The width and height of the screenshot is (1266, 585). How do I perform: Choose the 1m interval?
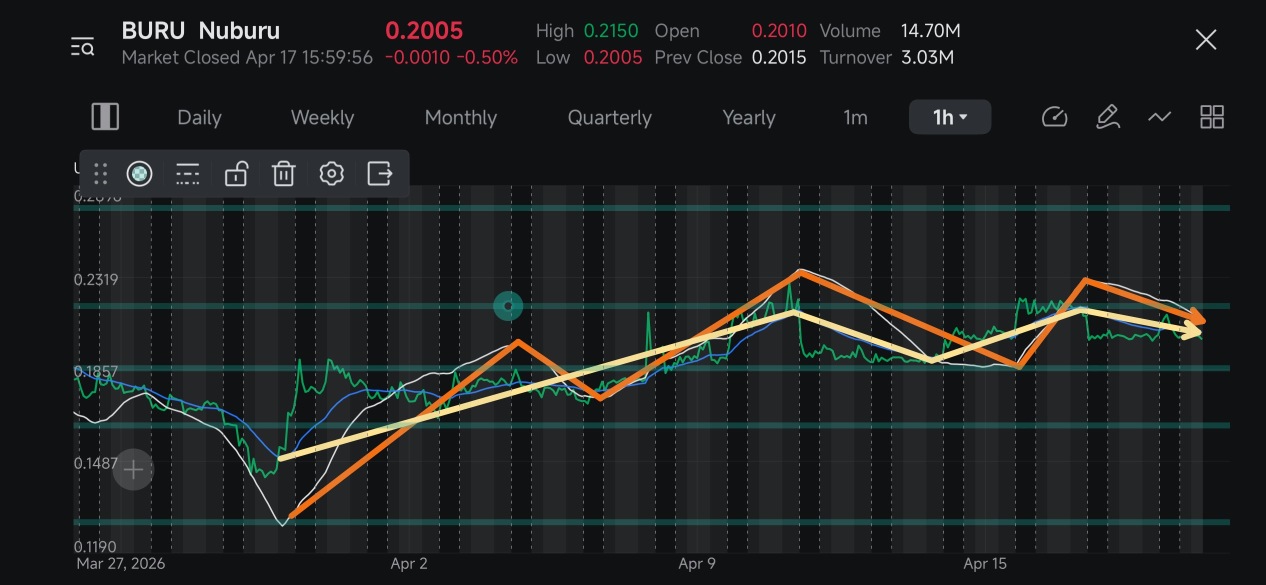pyautogui.click(x=855, y=117)
